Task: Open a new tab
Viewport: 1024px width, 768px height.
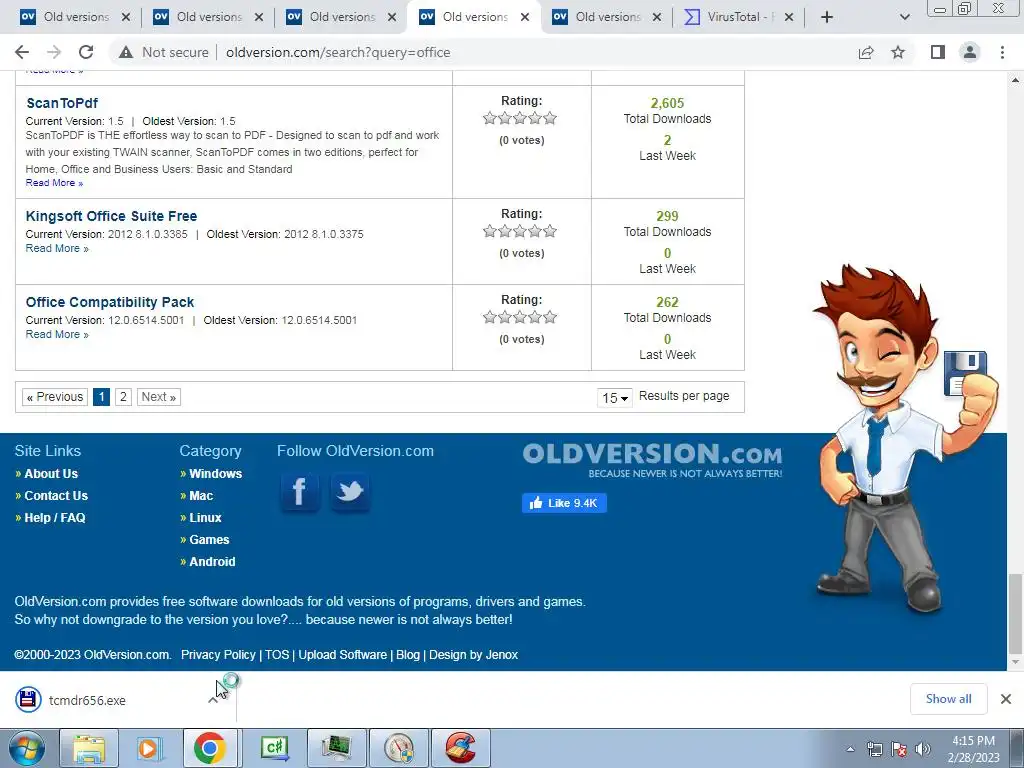Action: pos(827,17)
